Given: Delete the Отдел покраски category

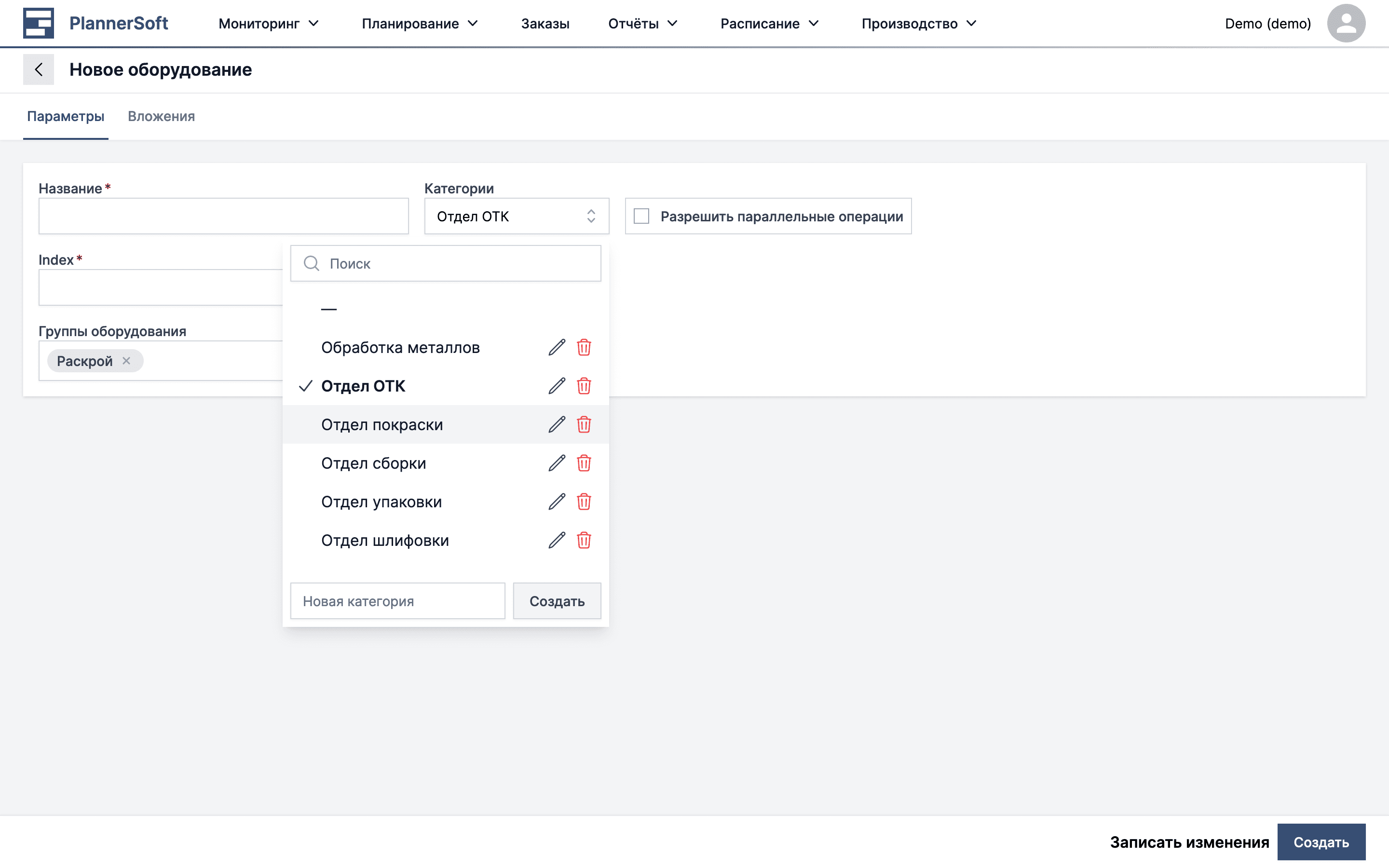Looking at the screenshot, I should (584, 425).
